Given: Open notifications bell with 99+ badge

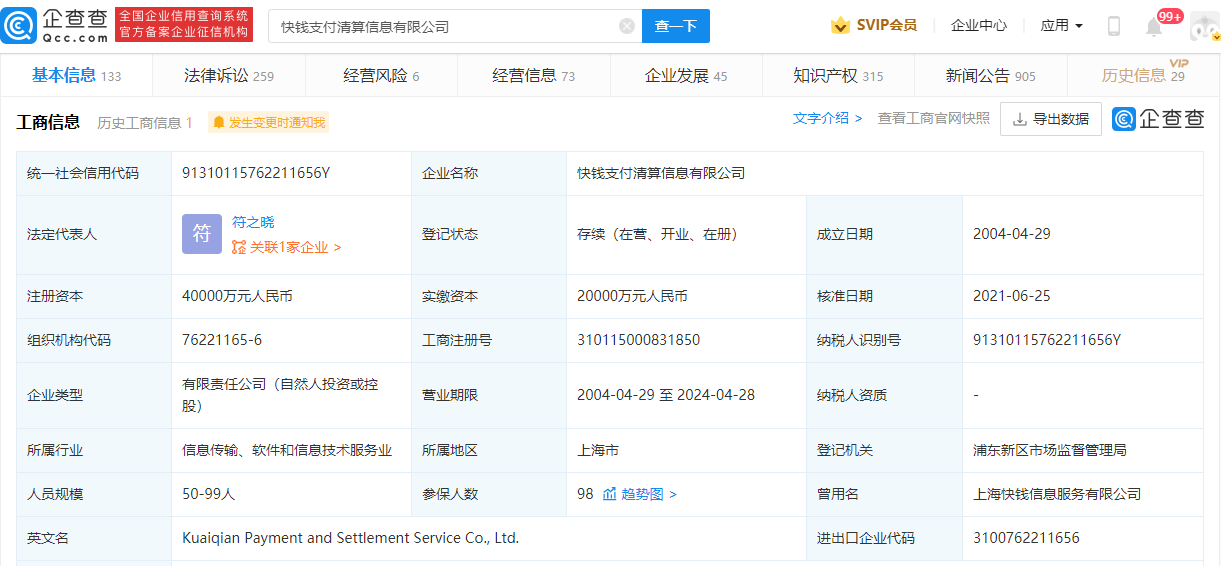Looking at the screenshot, I should coord(1154,26).
